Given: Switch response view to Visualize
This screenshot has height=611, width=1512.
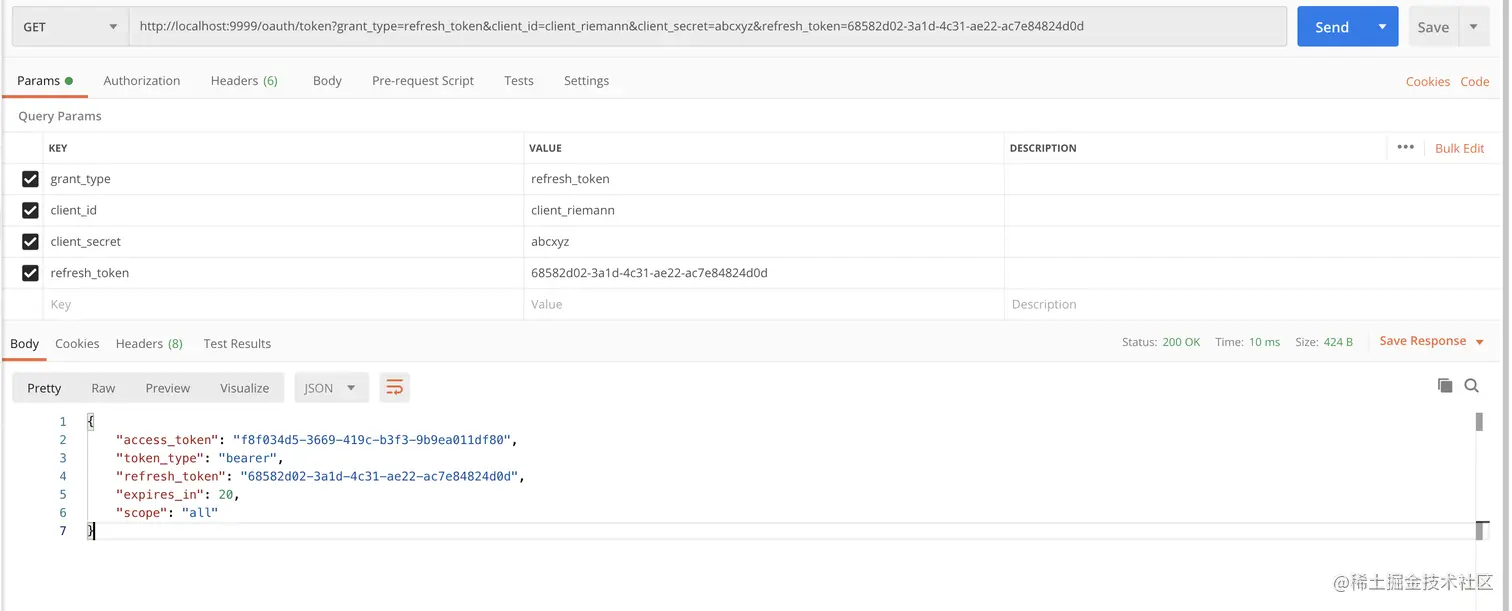Looking at the screenshot, I should [245, 388].
